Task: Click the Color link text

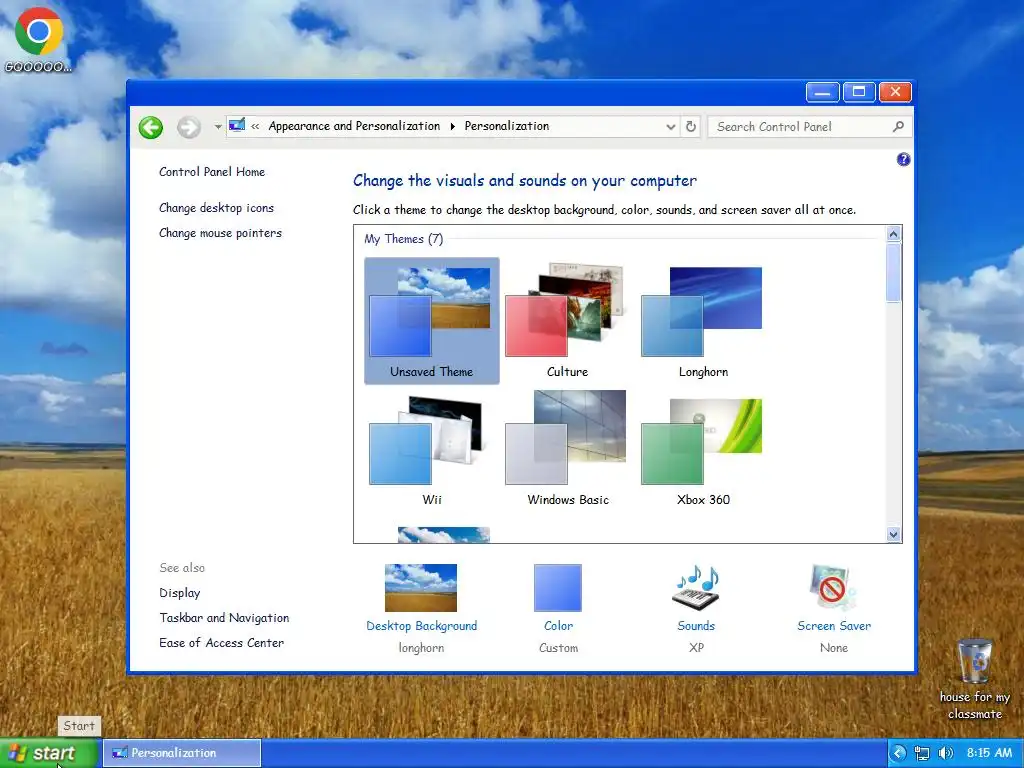Action: [x=558, y=626]
